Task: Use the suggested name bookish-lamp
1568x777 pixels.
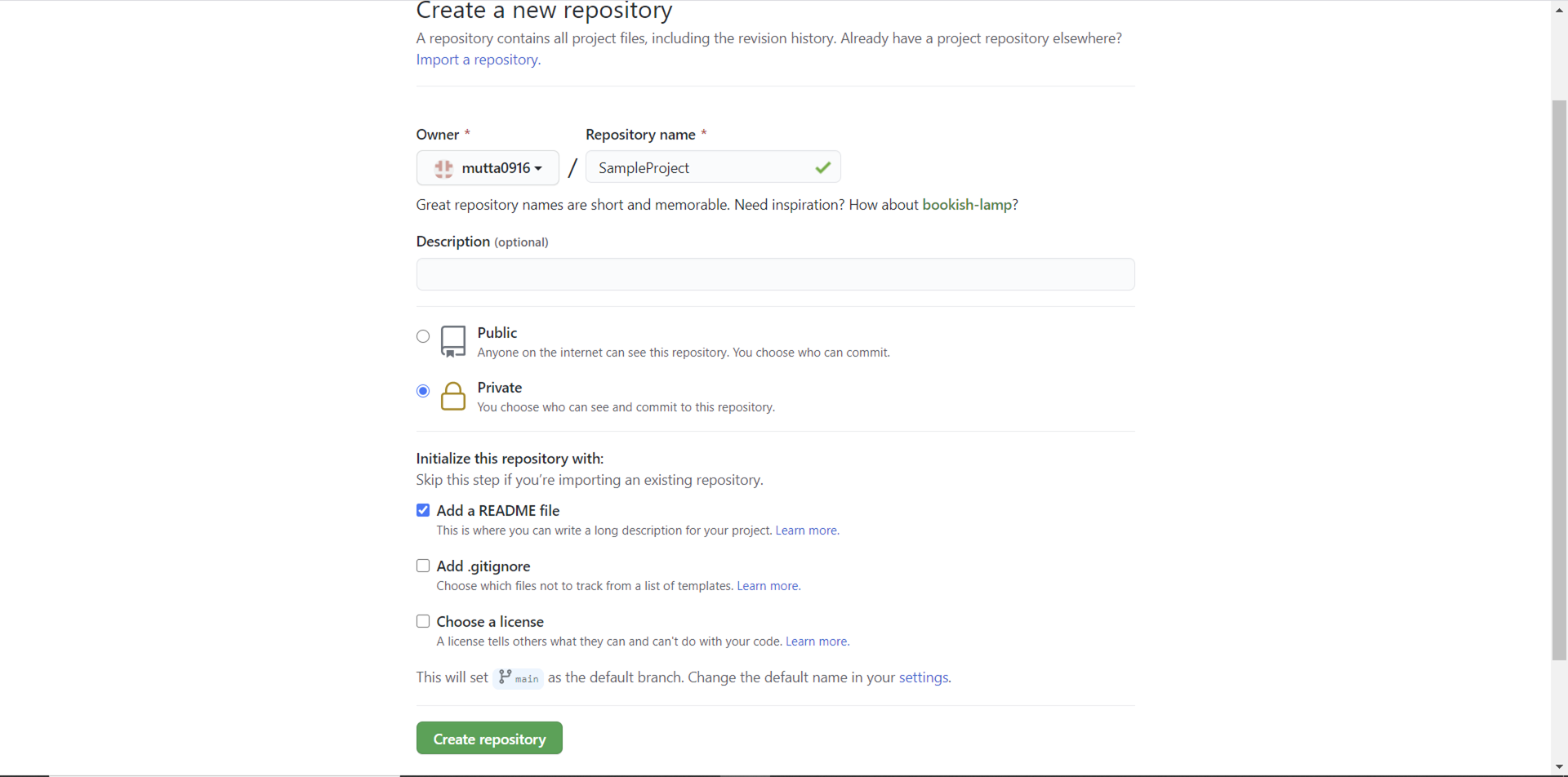Action: click(967, 204)
